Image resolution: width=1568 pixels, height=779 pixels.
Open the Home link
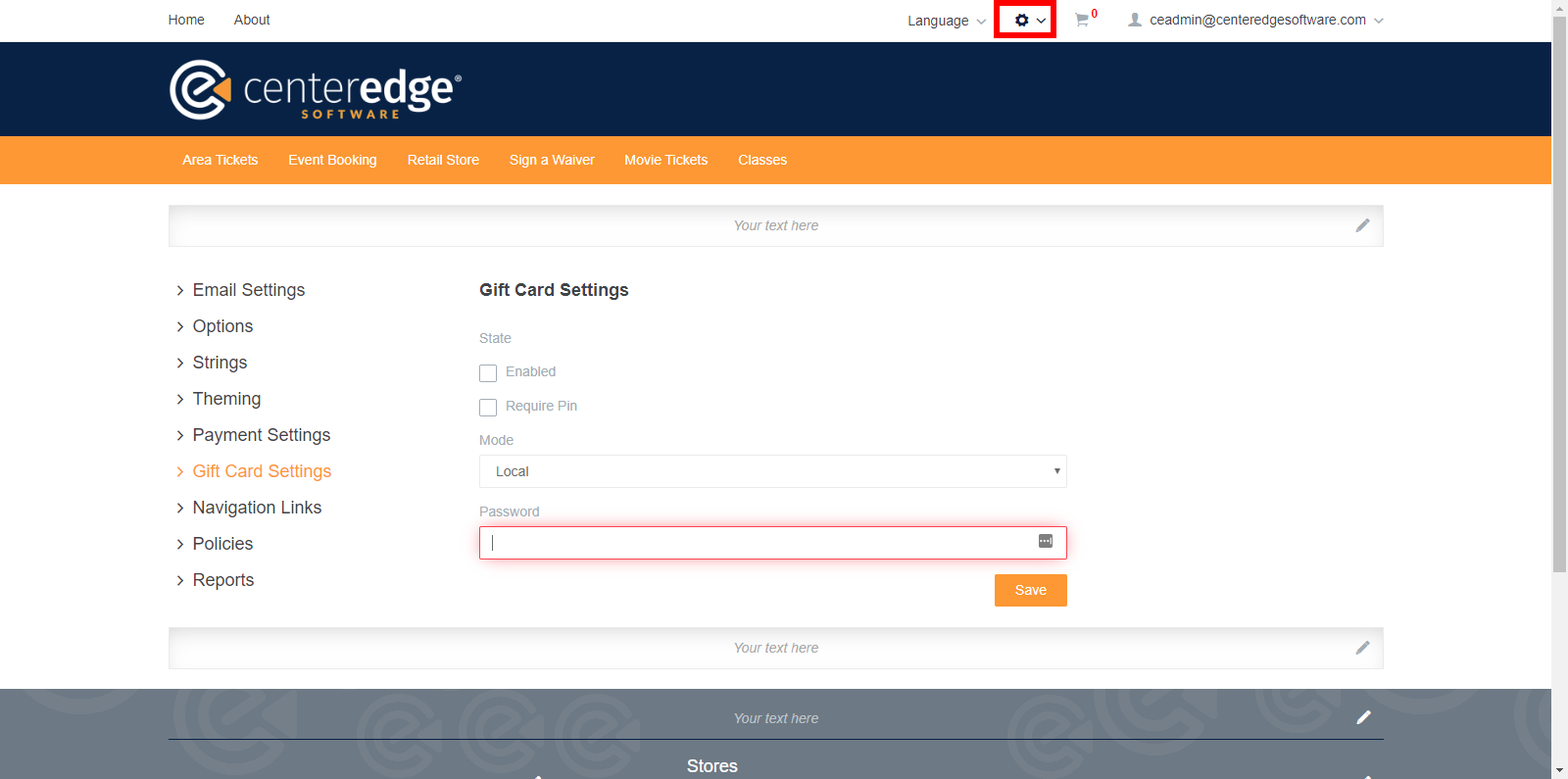pos(186,20)
